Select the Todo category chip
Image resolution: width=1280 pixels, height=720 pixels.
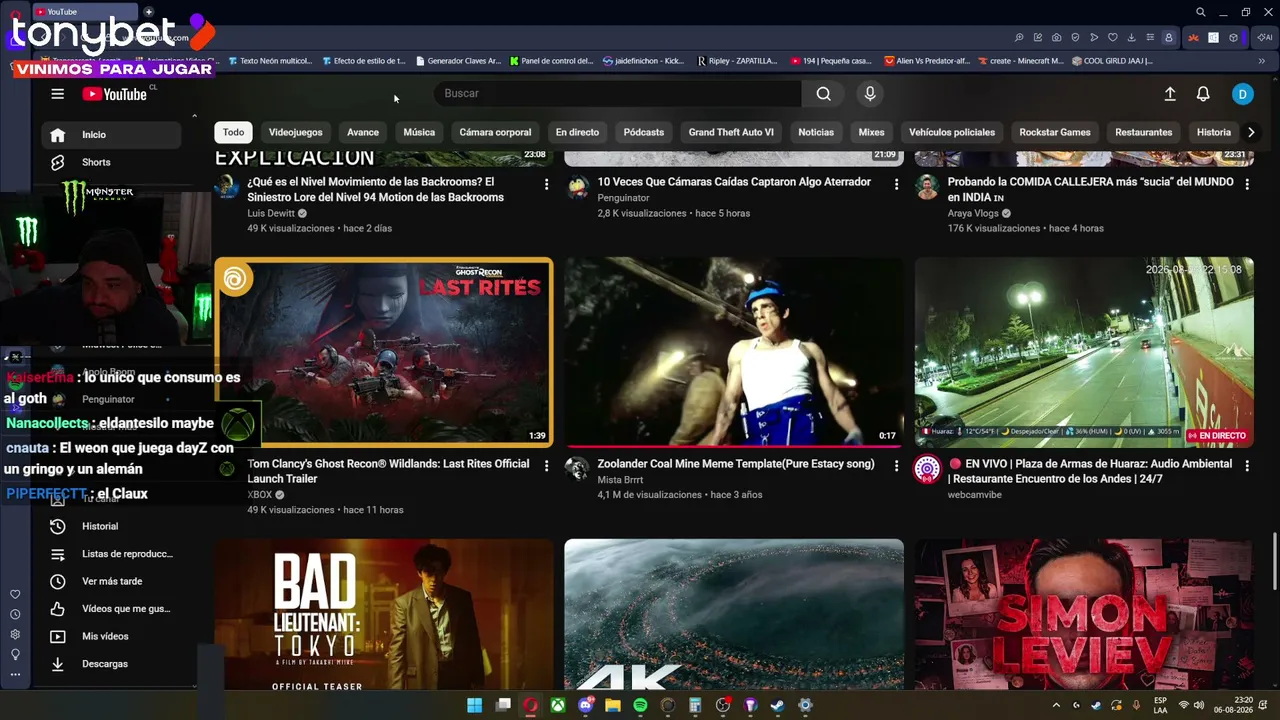233,132
